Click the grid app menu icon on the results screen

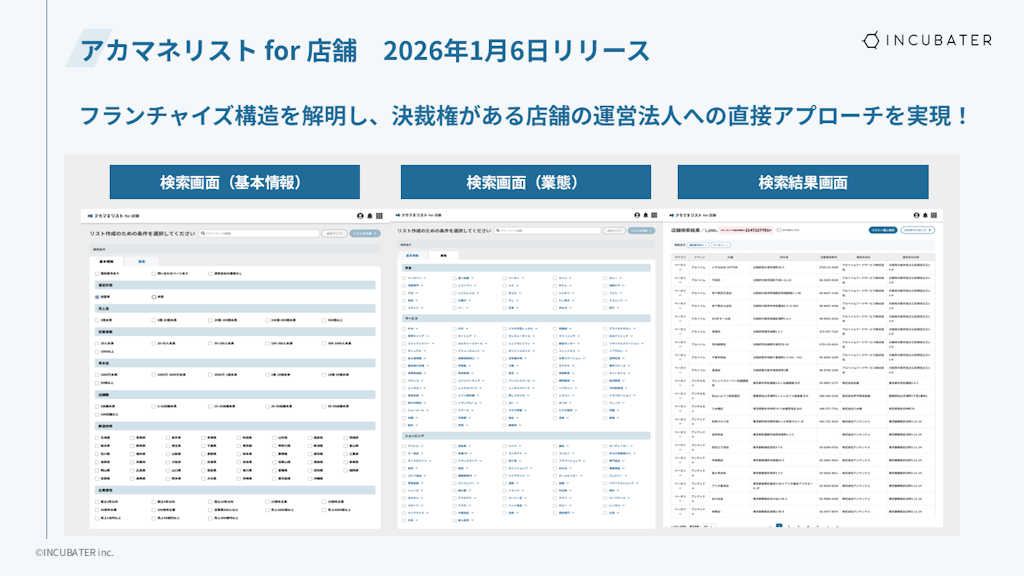(933, 215)
